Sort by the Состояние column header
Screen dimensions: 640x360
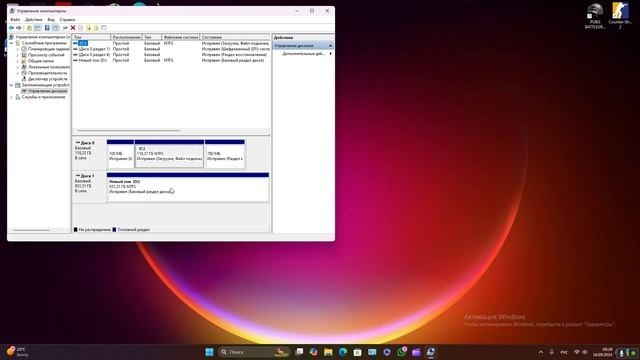235,37
